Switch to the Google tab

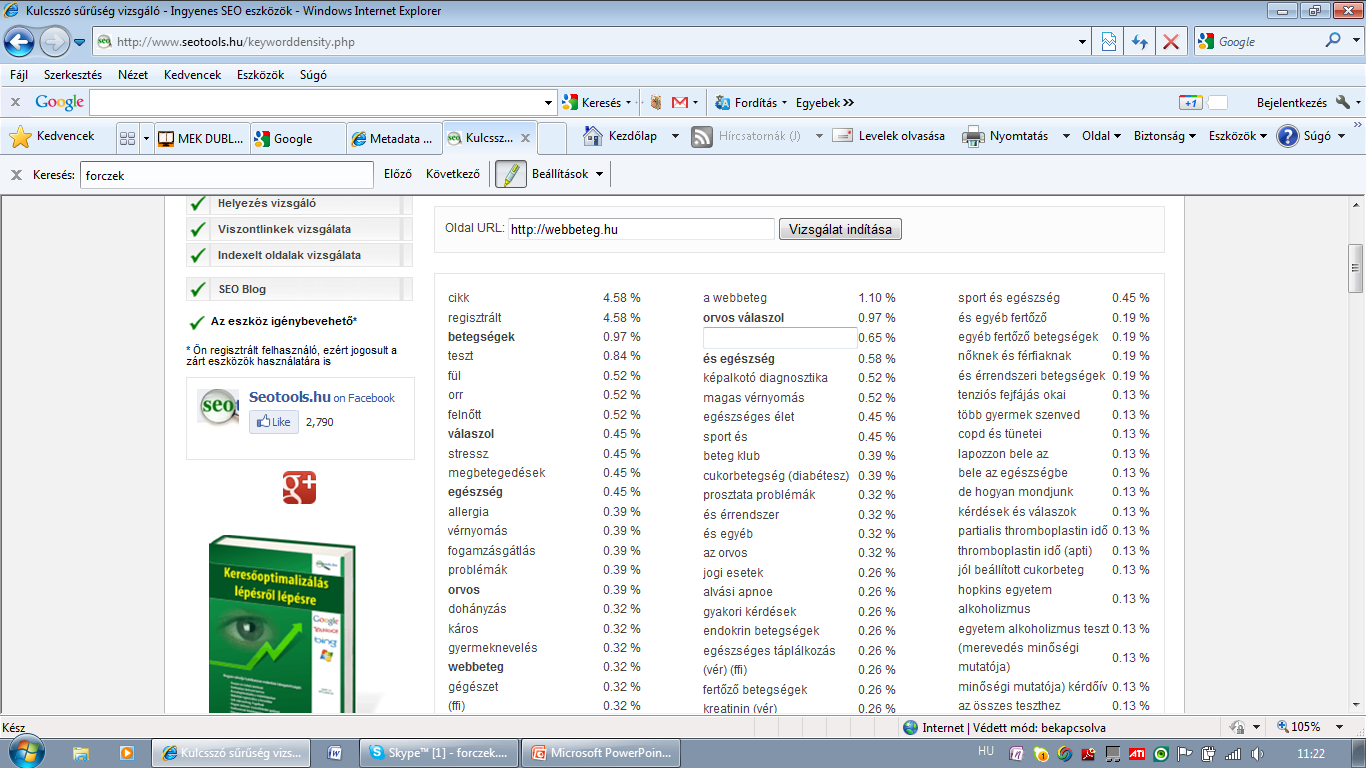(x=297, y=139)
